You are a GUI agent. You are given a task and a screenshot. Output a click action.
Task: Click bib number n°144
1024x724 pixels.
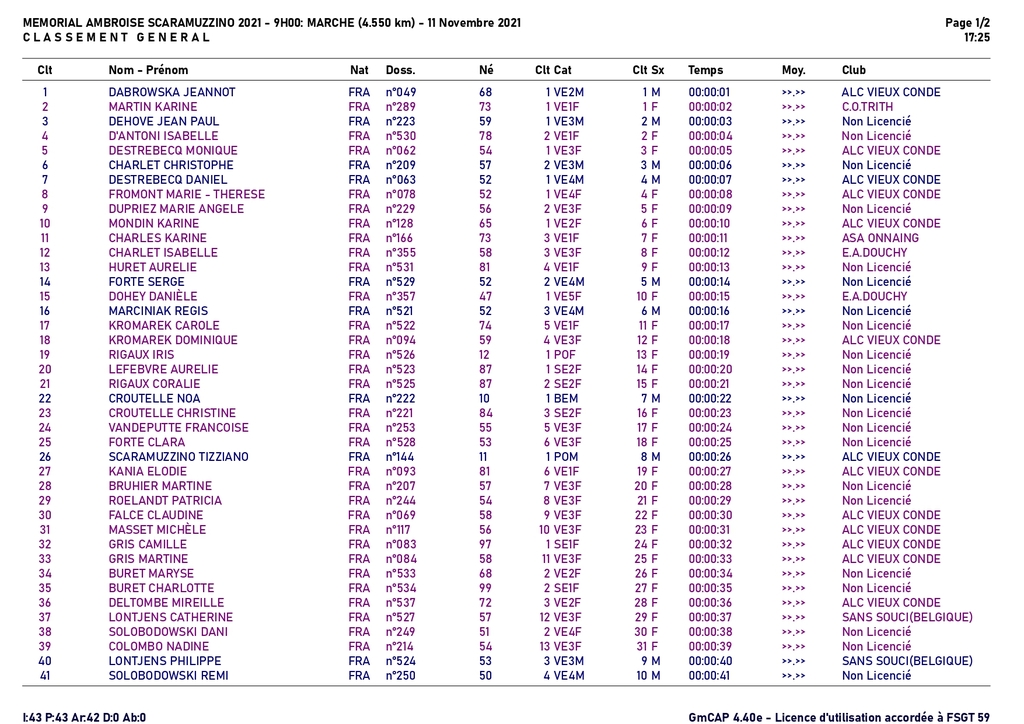click(400, 457)
